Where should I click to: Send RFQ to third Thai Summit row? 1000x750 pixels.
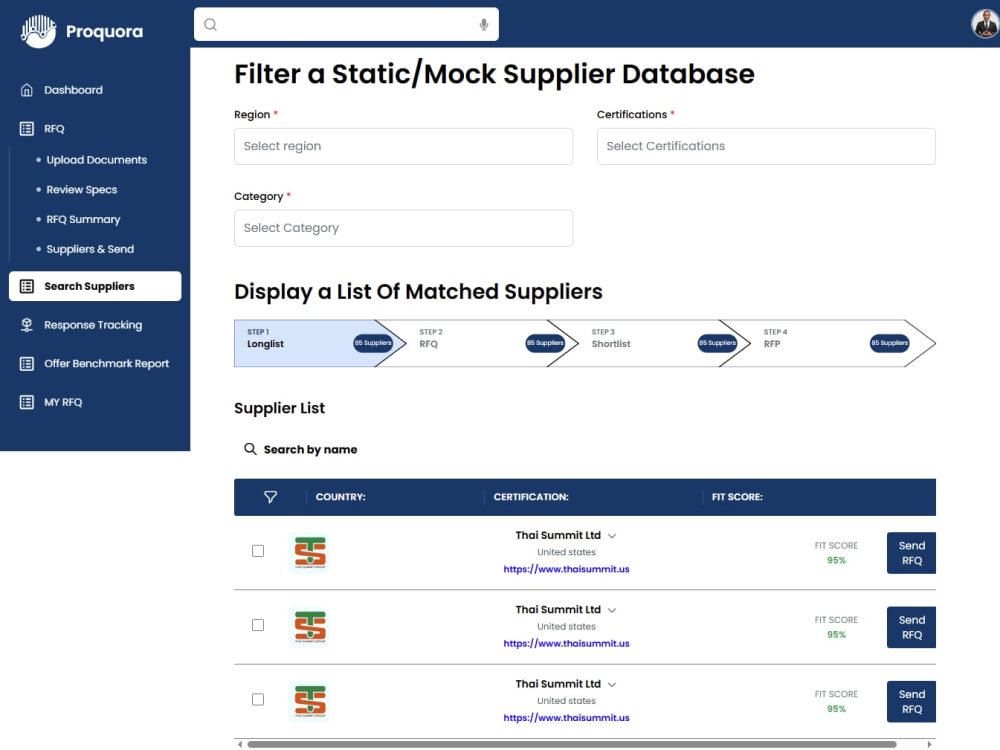coord(911,702)
